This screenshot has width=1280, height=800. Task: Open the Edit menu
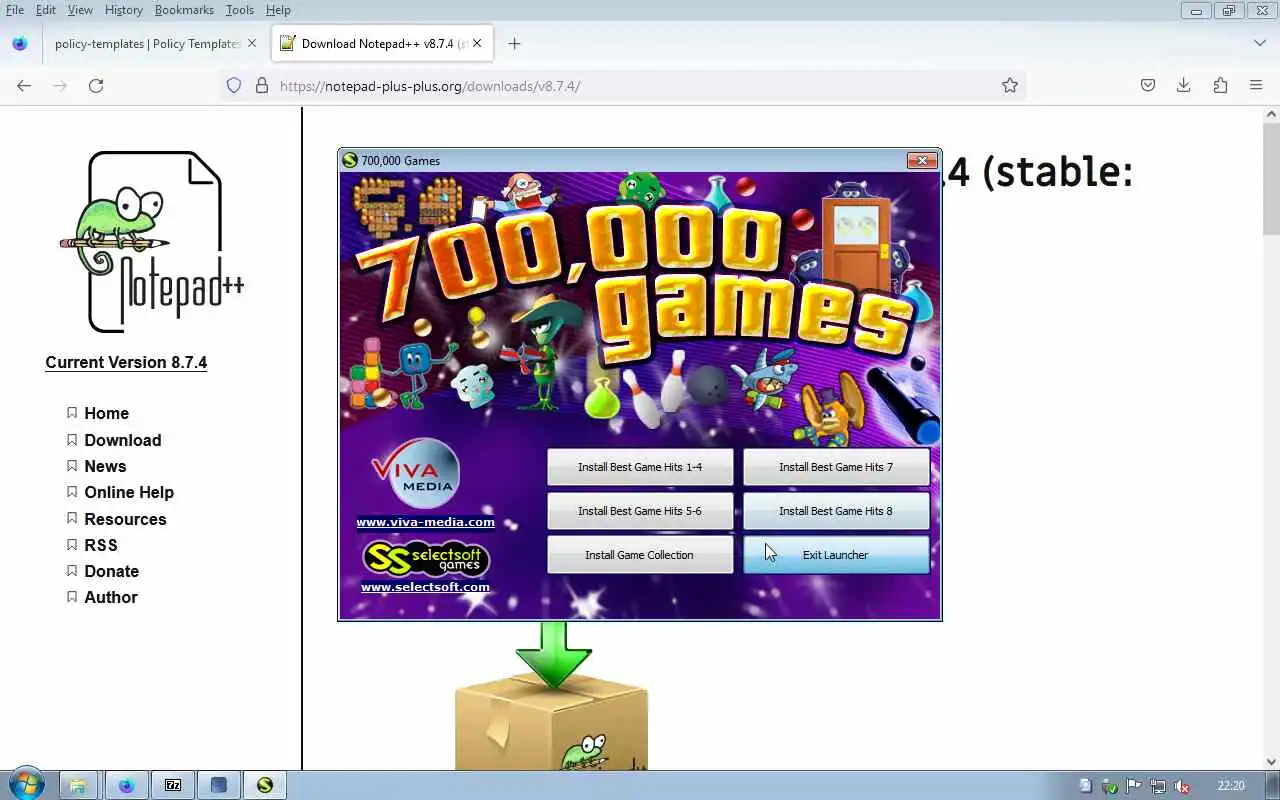click(x=46, y=10)
